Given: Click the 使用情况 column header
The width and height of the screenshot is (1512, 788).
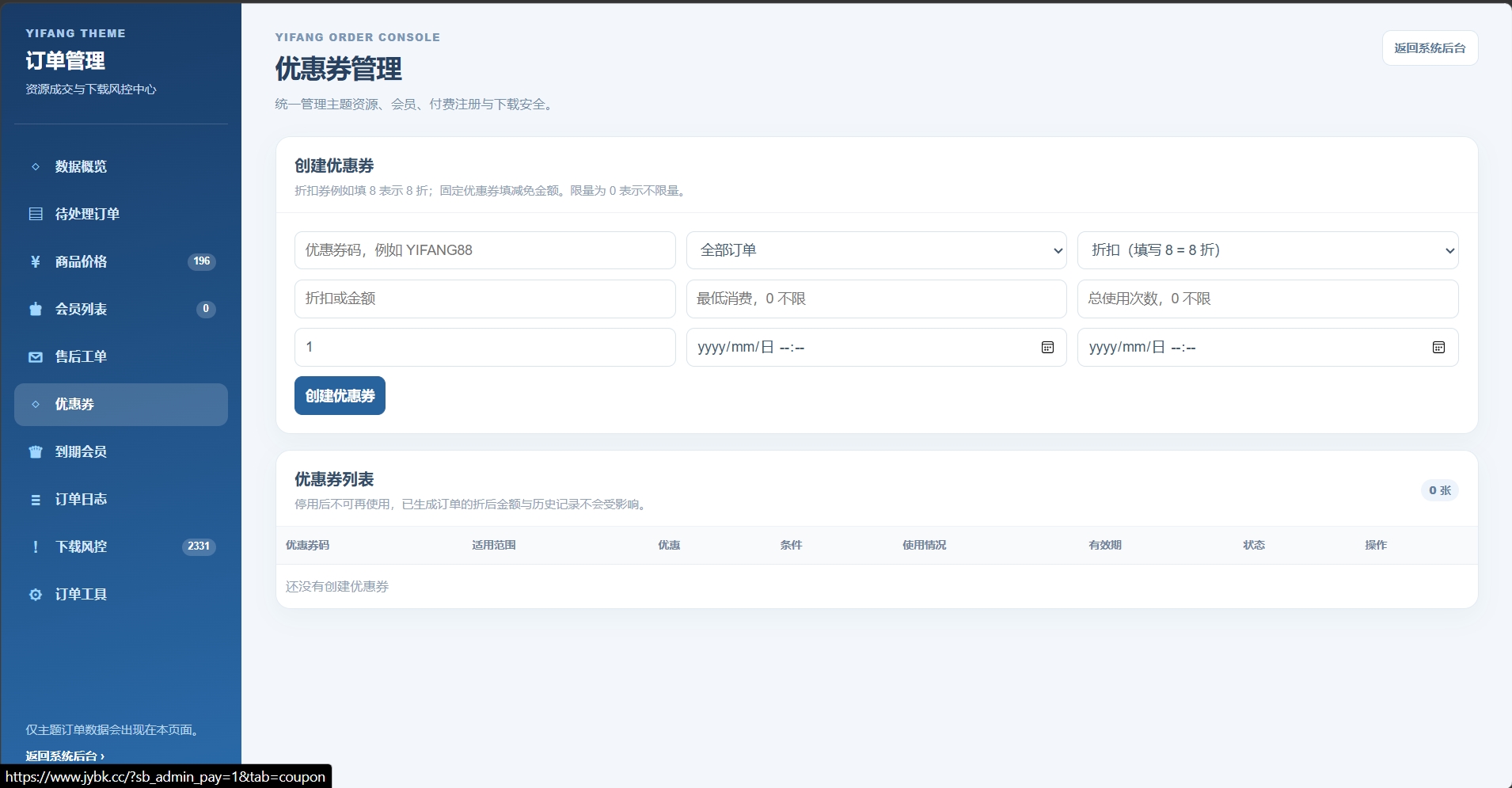Looking at the screenshot, I should pyautogui.click(x=924, y=545).
